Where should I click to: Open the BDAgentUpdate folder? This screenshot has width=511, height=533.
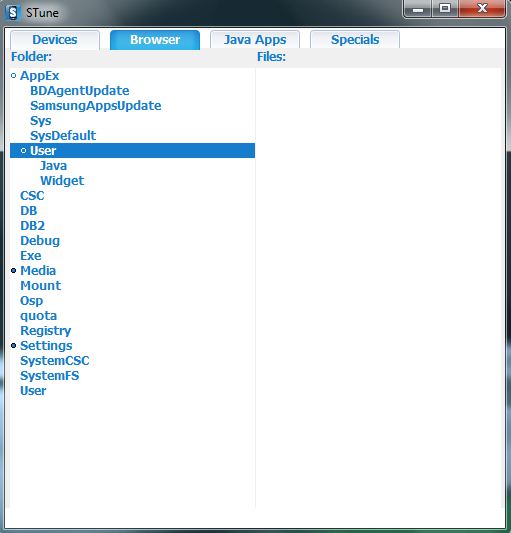[x=80, y=90]
